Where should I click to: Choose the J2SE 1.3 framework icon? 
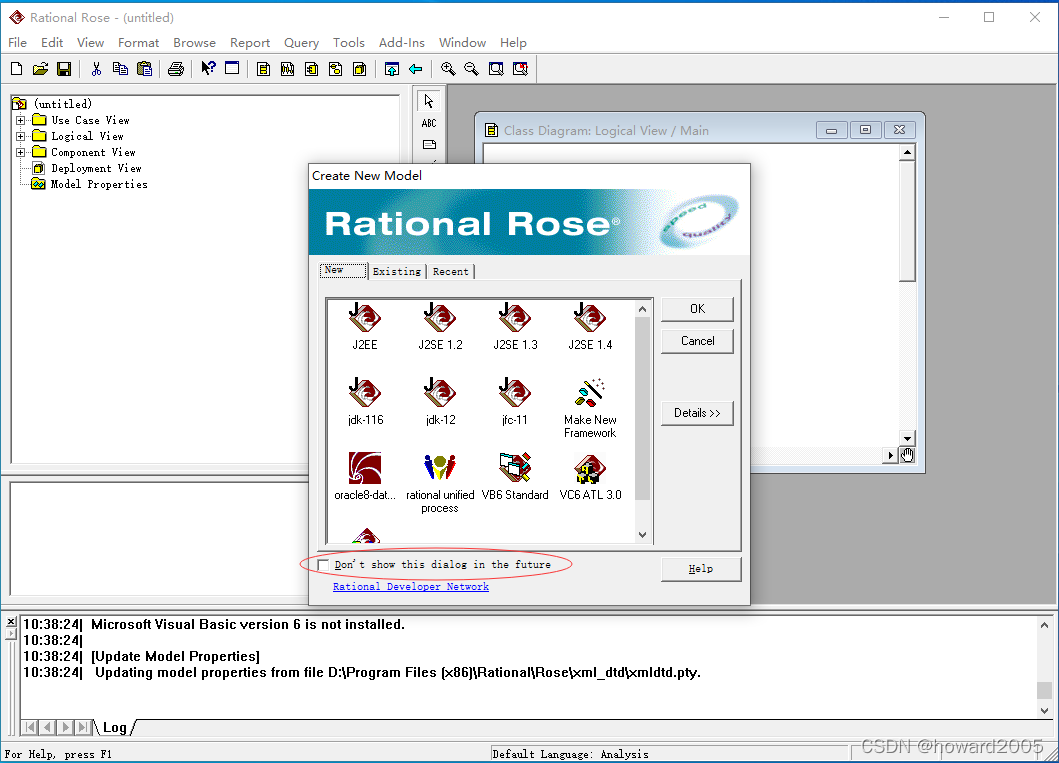(515, 327)
